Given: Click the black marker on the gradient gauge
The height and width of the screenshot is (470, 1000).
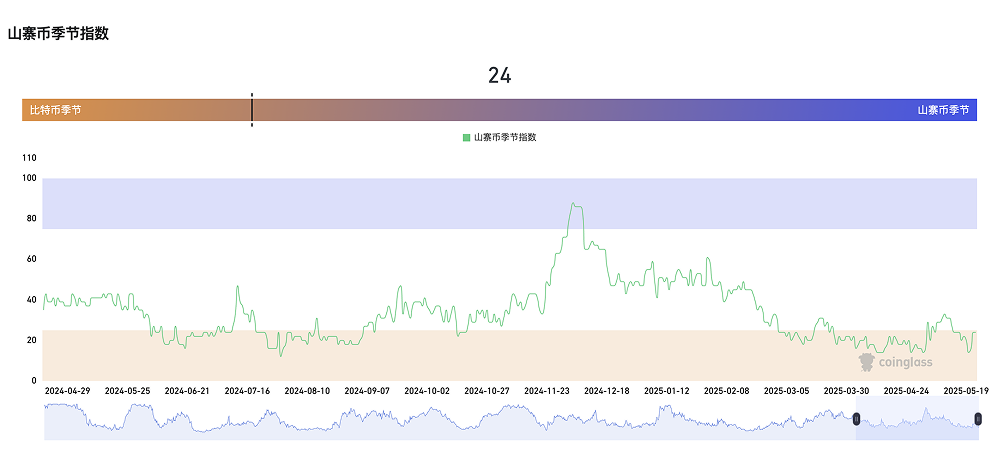Looking at the screenshot, I should tap(252, 110).
